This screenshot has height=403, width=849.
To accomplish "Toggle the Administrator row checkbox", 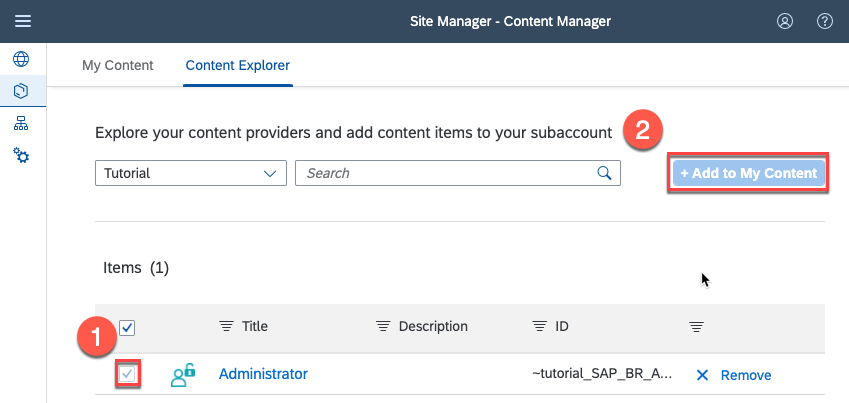I will pyautogui.click(x=127, y=374).
